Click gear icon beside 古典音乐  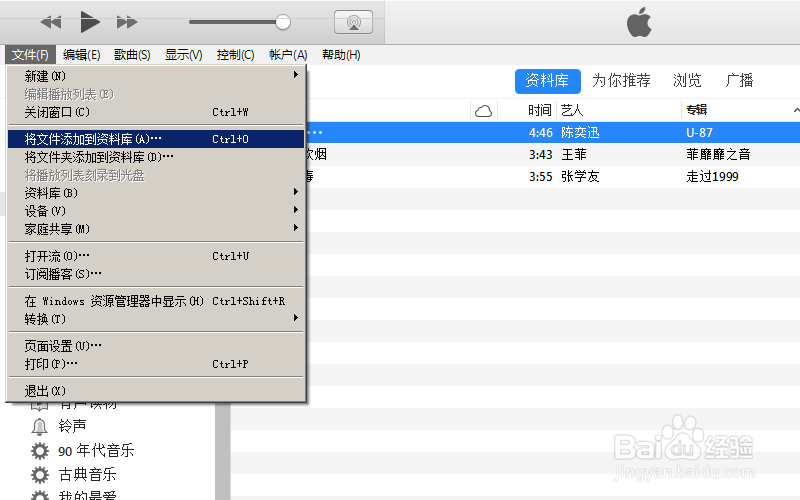[x=40, y=475]
